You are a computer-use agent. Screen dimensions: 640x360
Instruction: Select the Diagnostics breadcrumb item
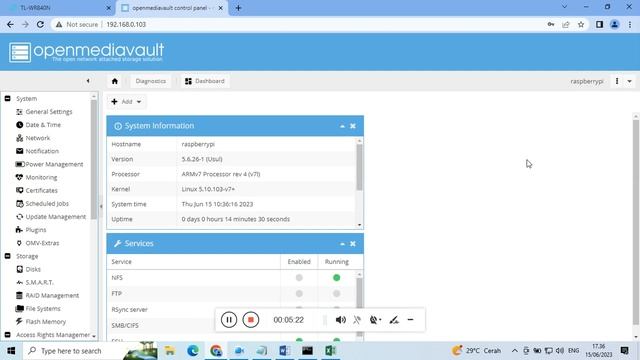(151, 81)
